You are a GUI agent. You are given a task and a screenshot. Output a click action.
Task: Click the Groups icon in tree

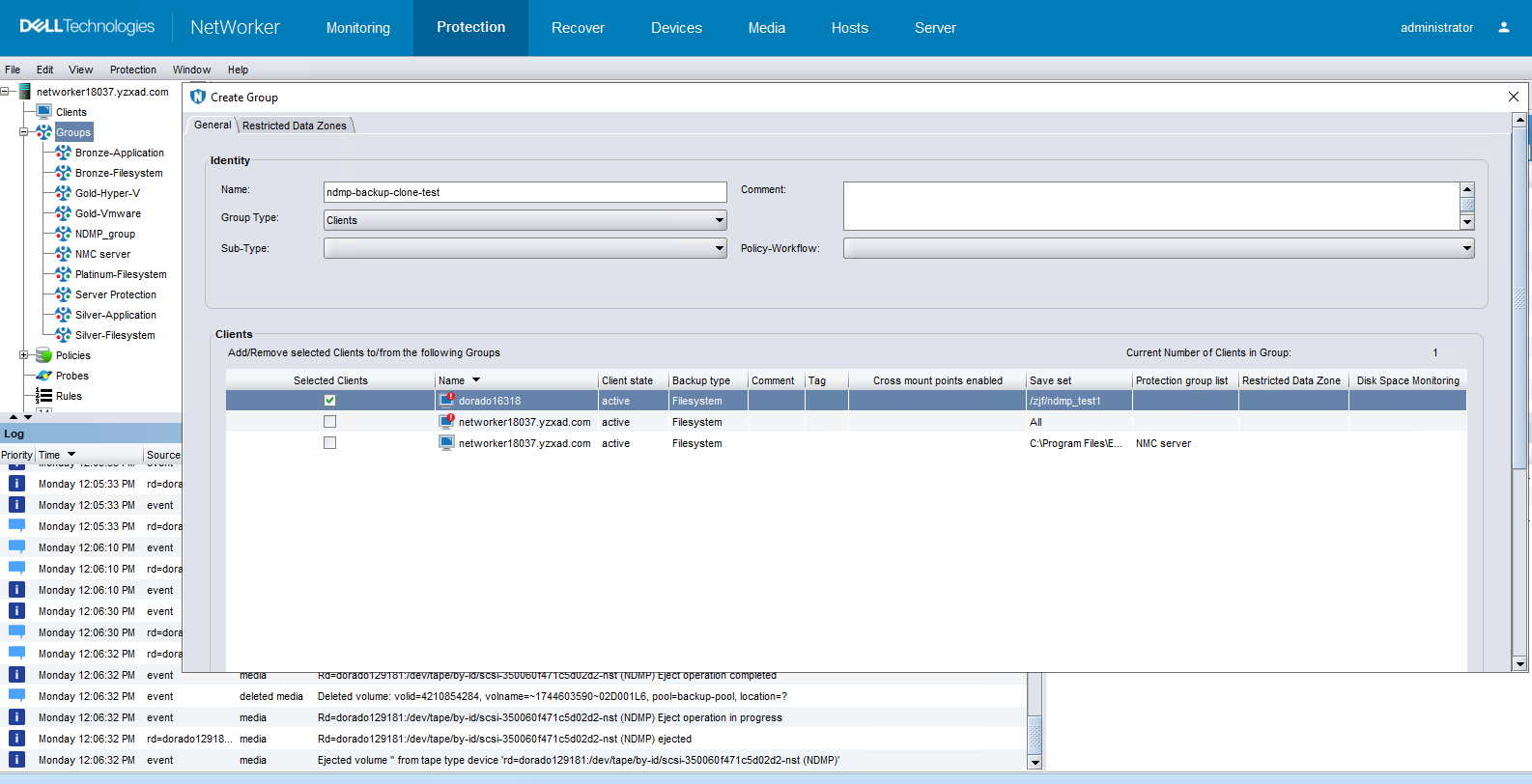44,132
